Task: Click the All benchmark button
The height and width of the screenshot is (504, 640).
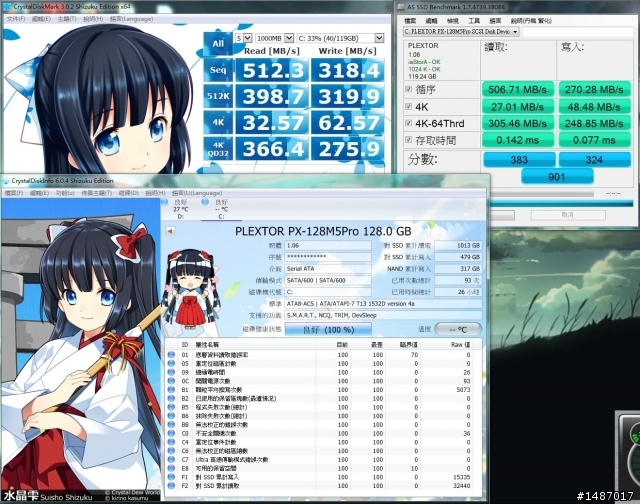Action: (218, 43)
